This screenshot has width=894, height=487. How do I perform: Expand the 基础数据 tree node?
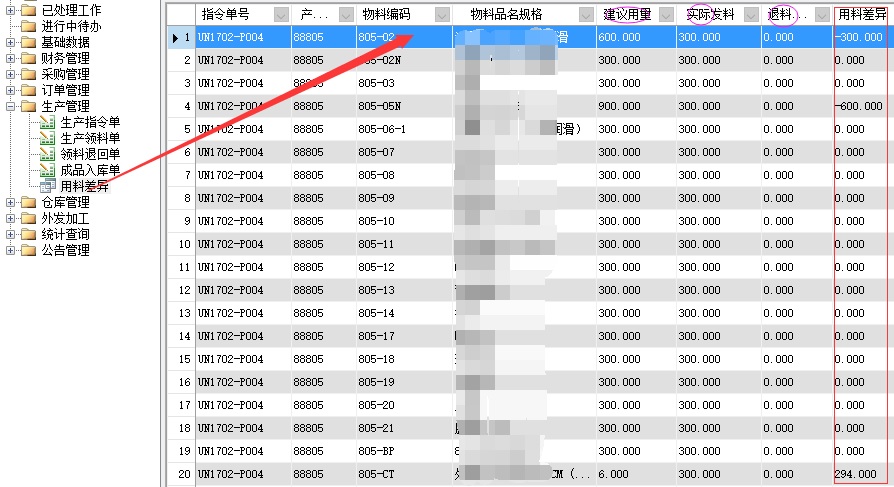[10, 42]
